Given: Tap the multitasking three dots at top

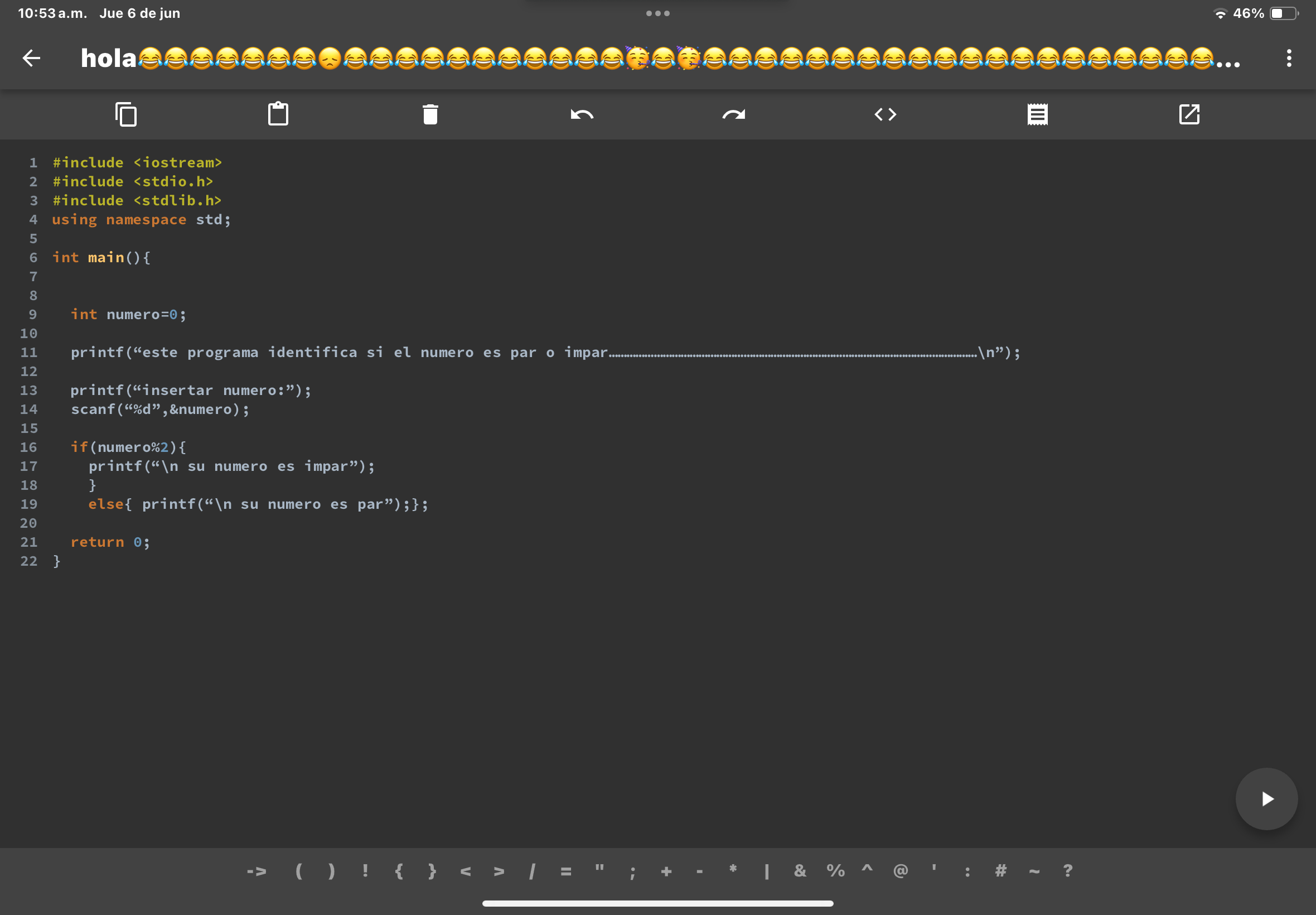Looking at the screenshot, I should pos(657,13).
